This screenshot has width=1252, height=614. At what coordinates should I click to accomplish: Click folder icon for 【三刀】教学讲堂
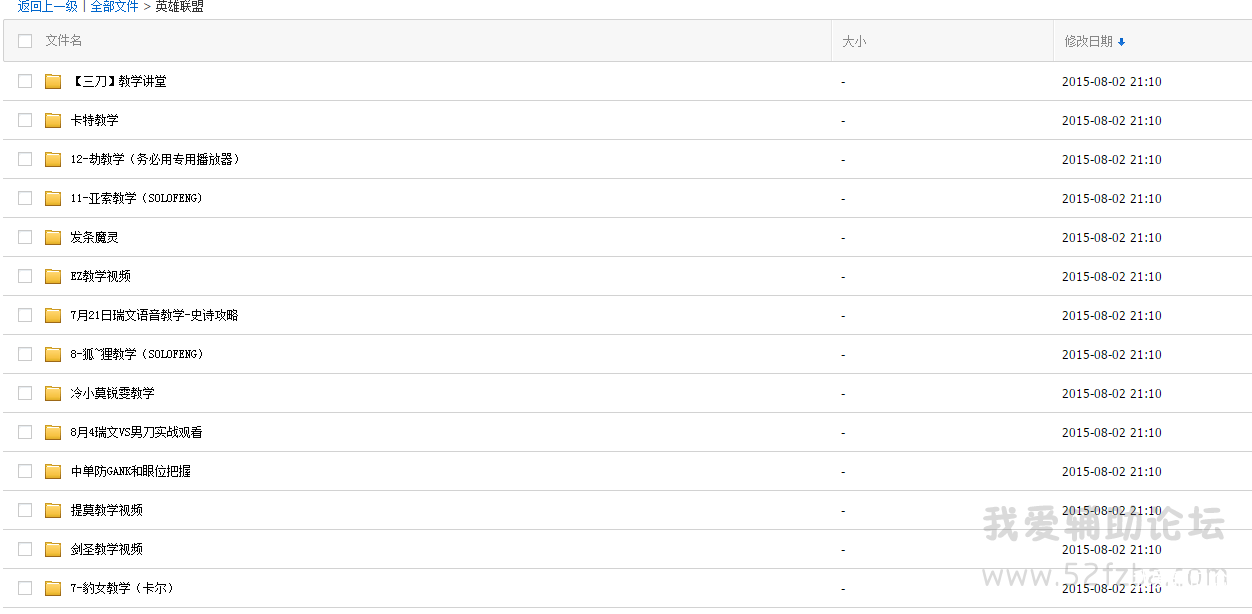point(53,81)
